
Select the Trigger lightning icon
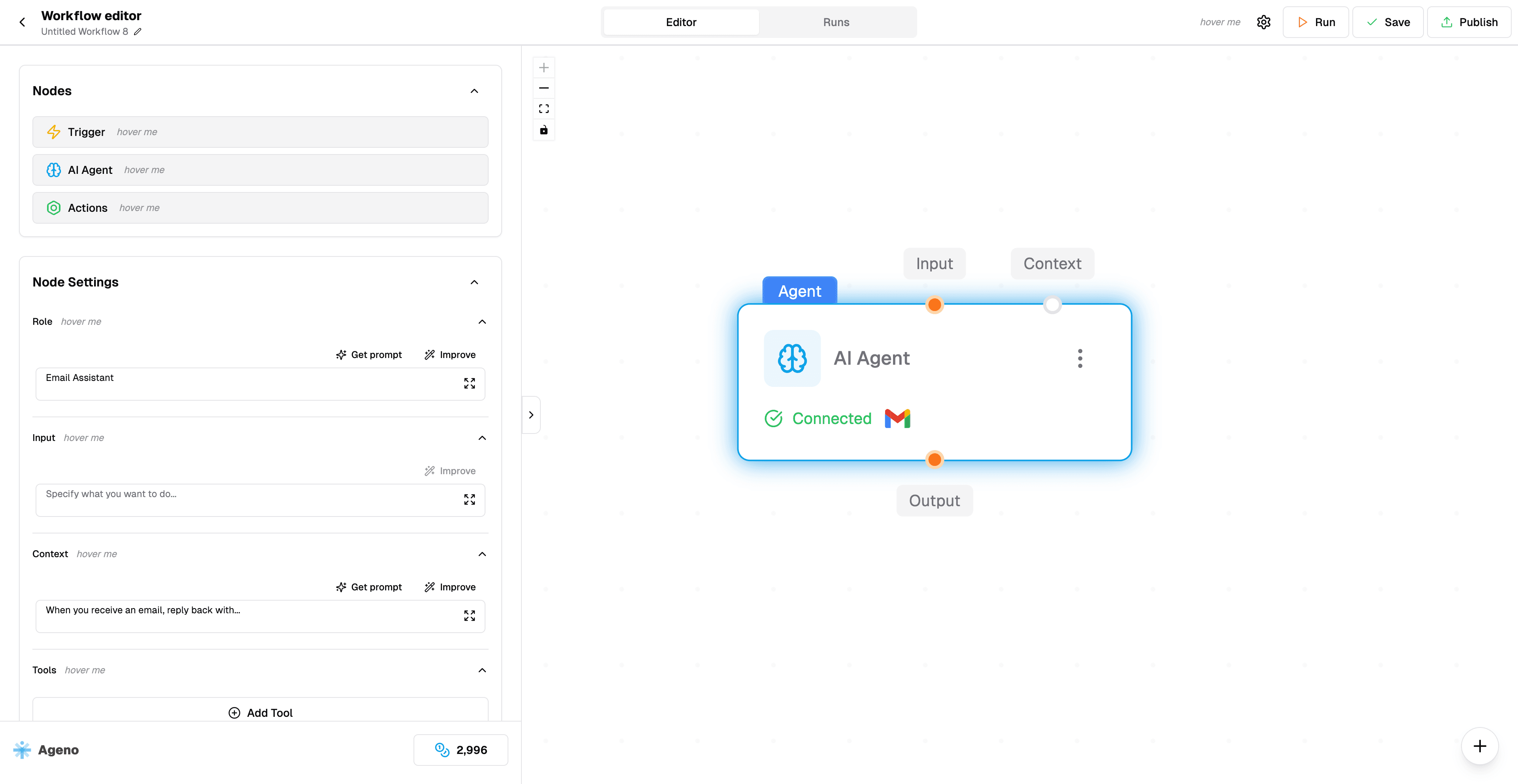coord(54,132)
